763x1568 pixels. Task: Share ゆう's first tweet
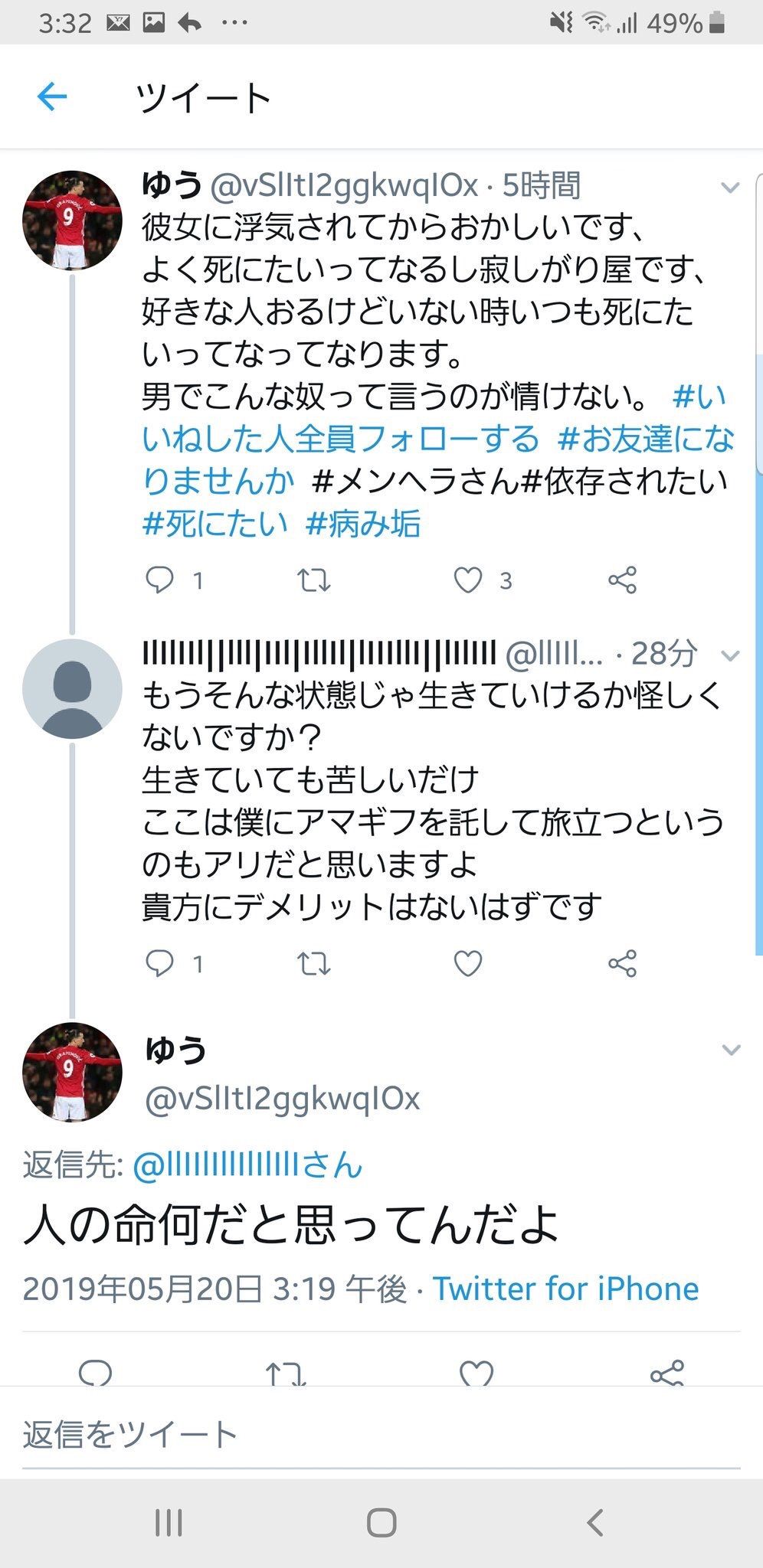622,580
